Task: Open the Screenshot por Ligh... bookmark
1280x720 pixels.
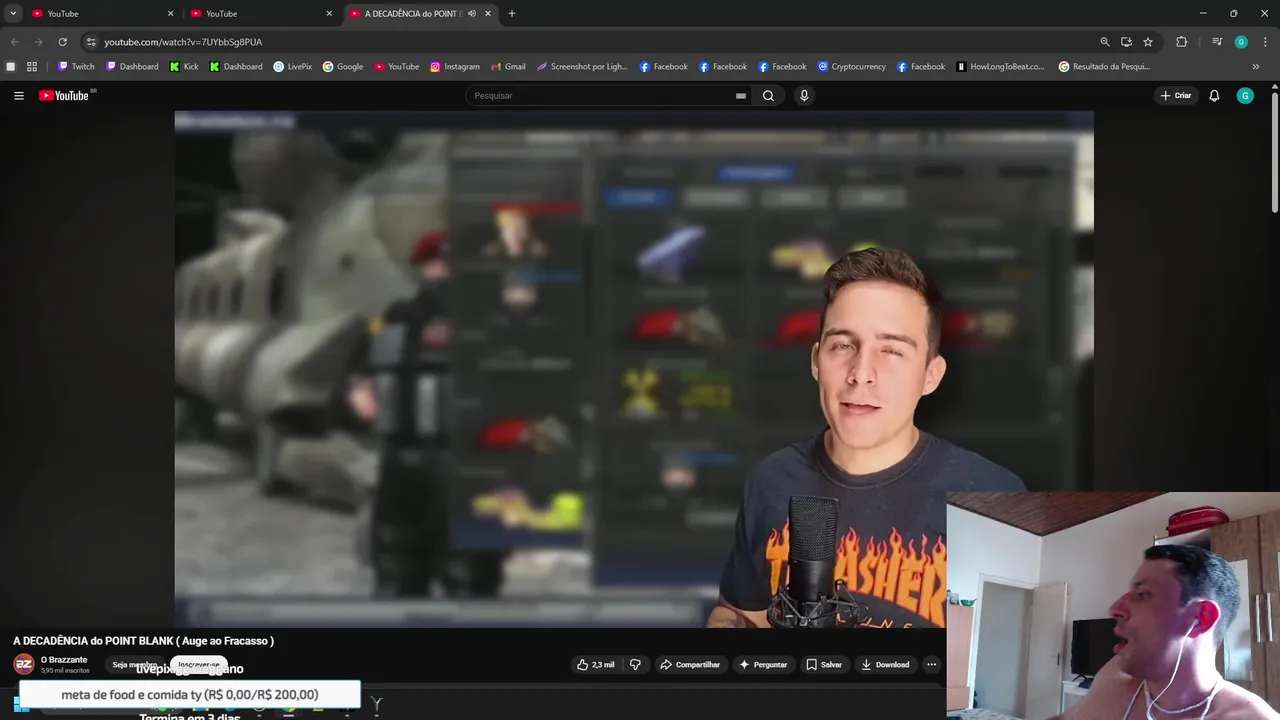Action: (582, 67)
